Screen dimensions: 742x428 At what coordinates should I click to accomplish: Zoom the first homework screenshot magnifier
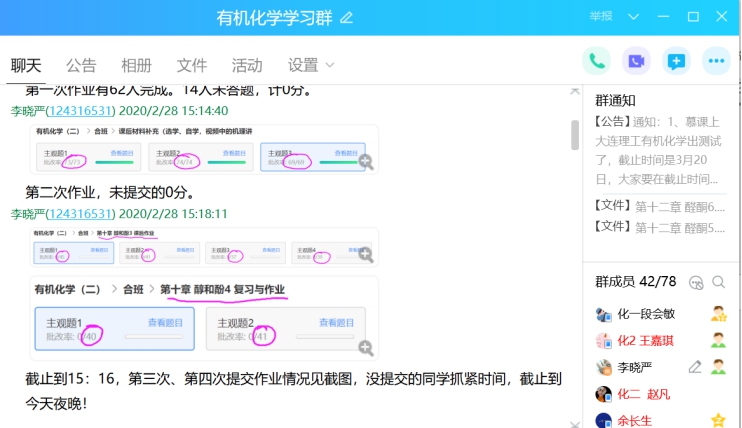coord(366,162)
